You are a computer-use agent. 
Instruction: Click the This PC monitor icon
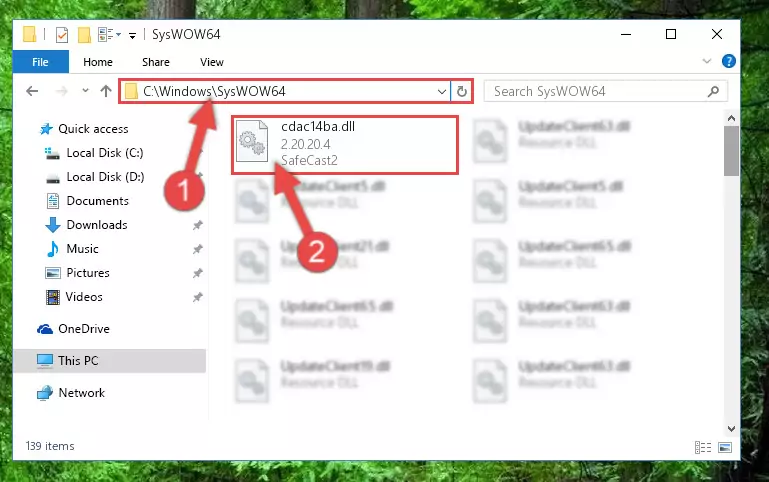click(x=45, y=361)
